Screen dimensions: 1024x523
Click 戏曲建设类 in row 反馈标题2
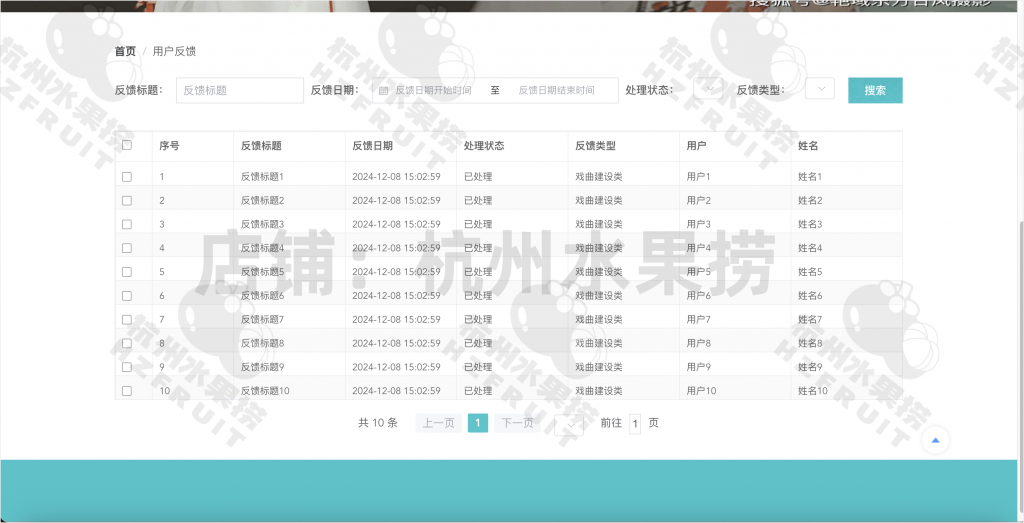pyautogui.click(x=599, y=200)
